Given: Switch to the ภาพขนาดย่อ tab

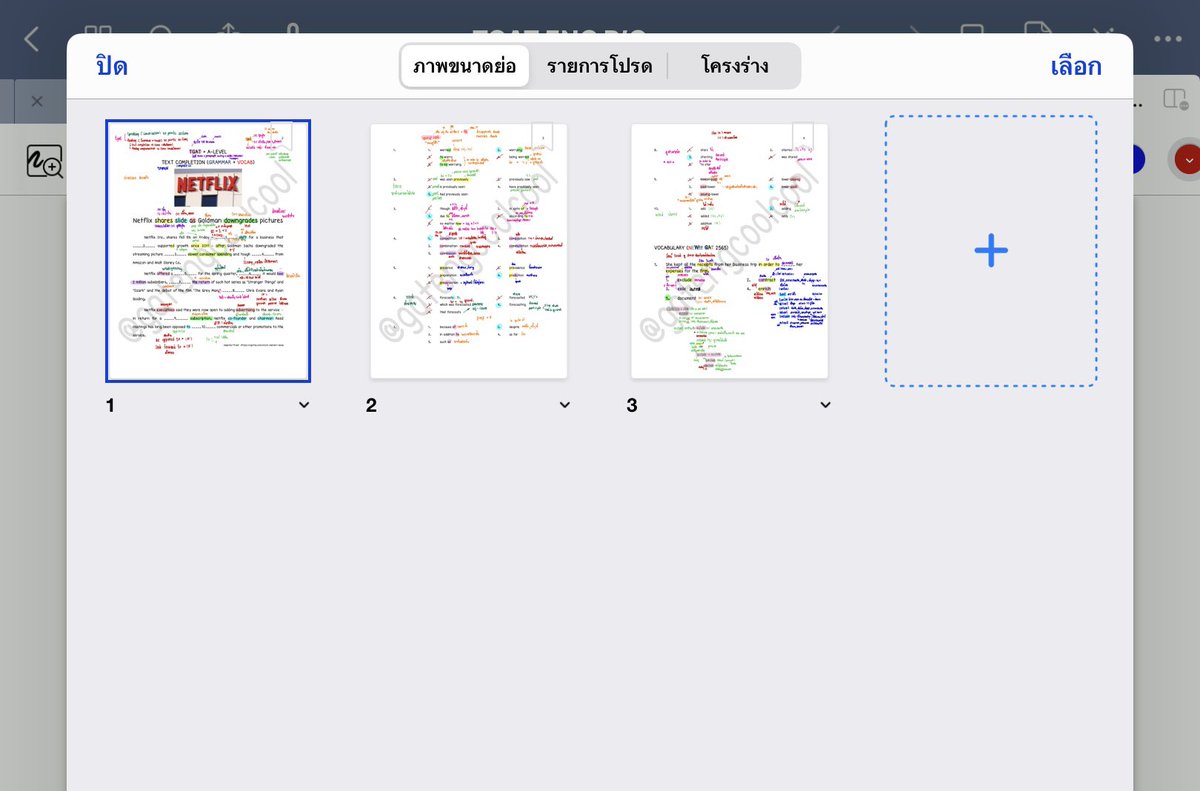Looking at the screenshot, I should point(465,67).
